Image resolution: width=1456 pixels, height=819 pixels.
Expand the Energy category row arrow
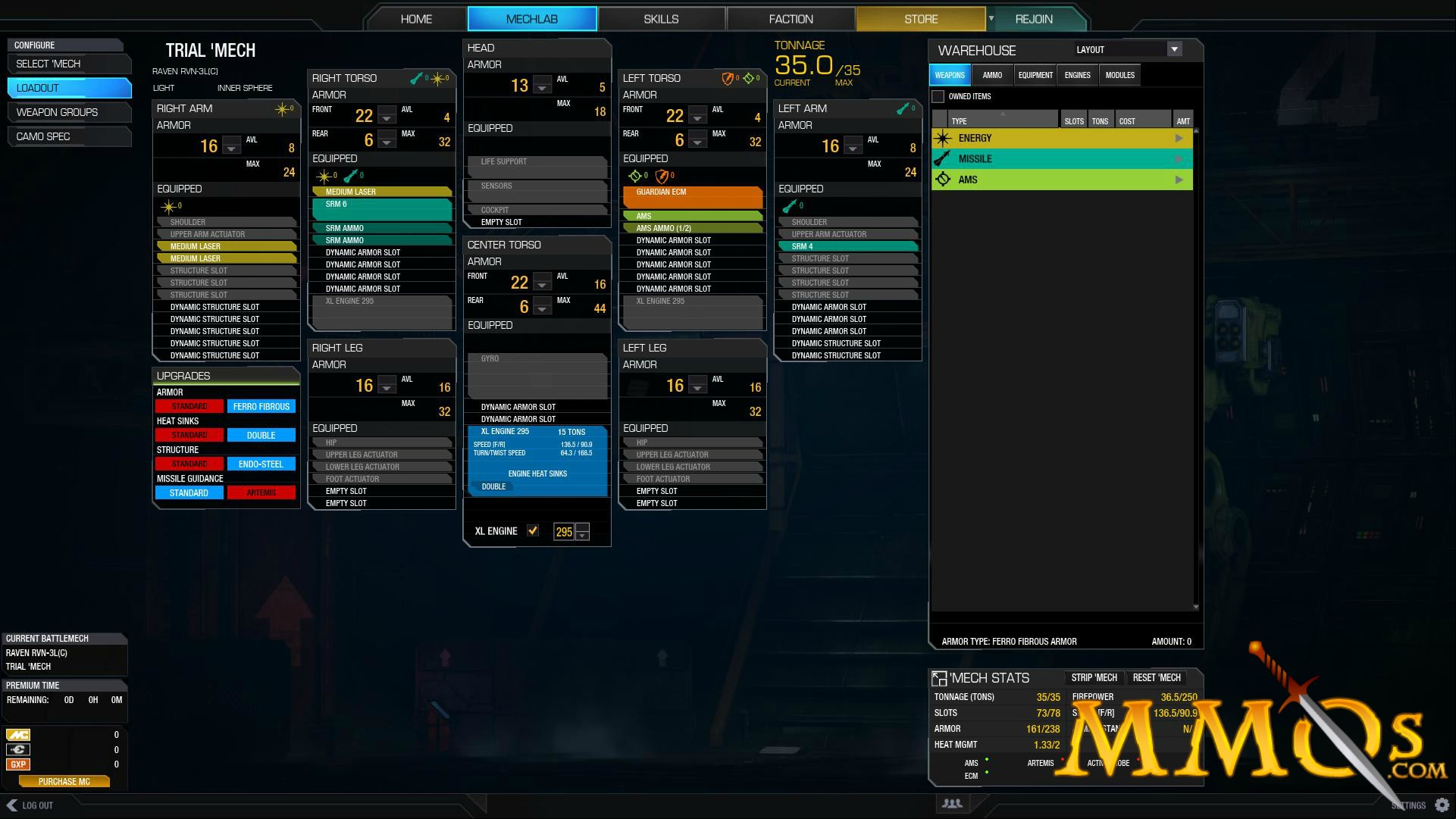1179,139
